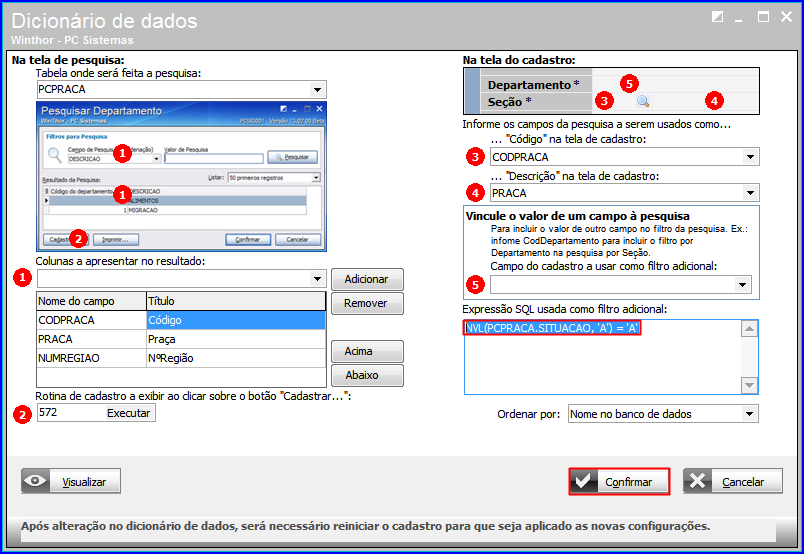Expand the Colunas a apresentar combo box

point(317,279)
